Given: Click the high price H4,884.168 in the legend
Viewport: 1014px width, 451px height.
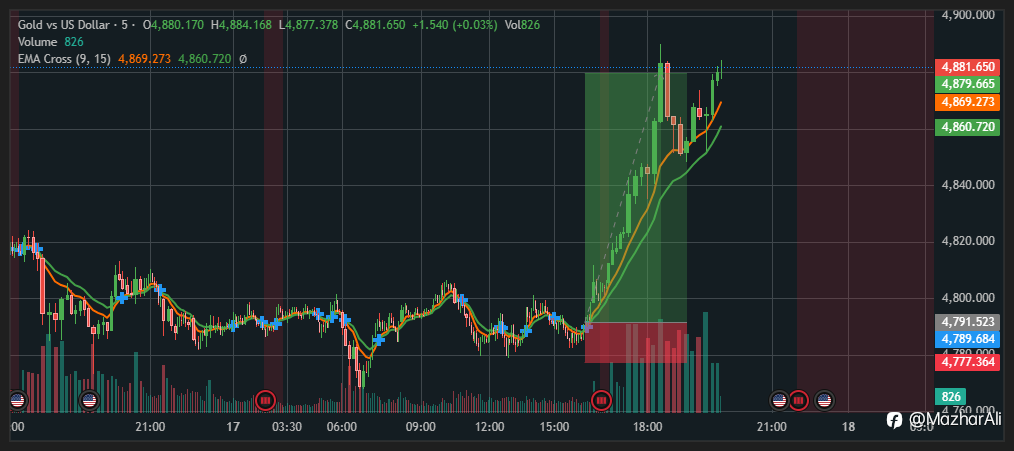Looking at the screenshot, I should click(241, 25).
